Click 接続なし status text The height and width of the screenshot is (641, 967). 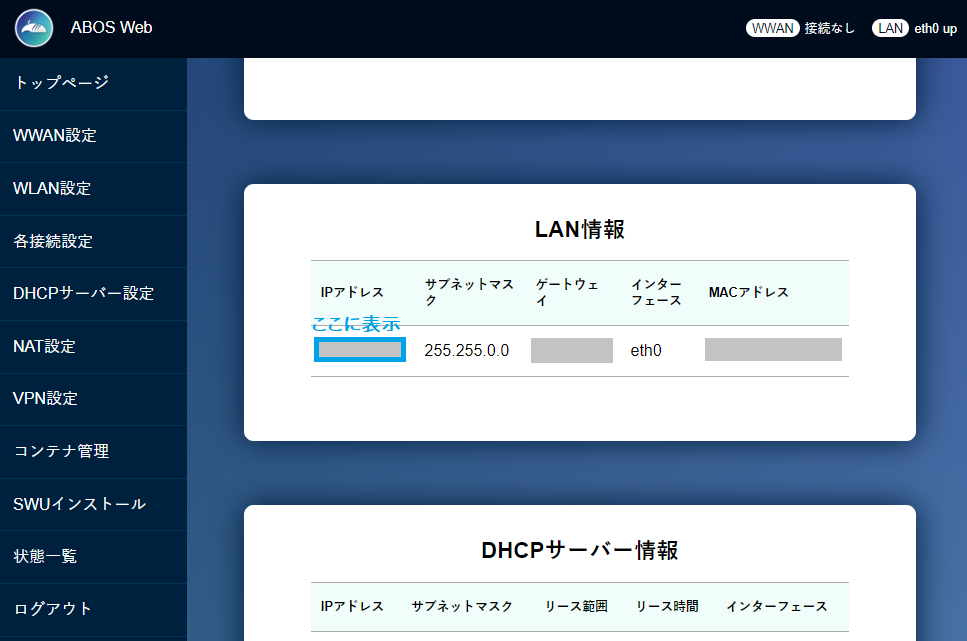829,28
